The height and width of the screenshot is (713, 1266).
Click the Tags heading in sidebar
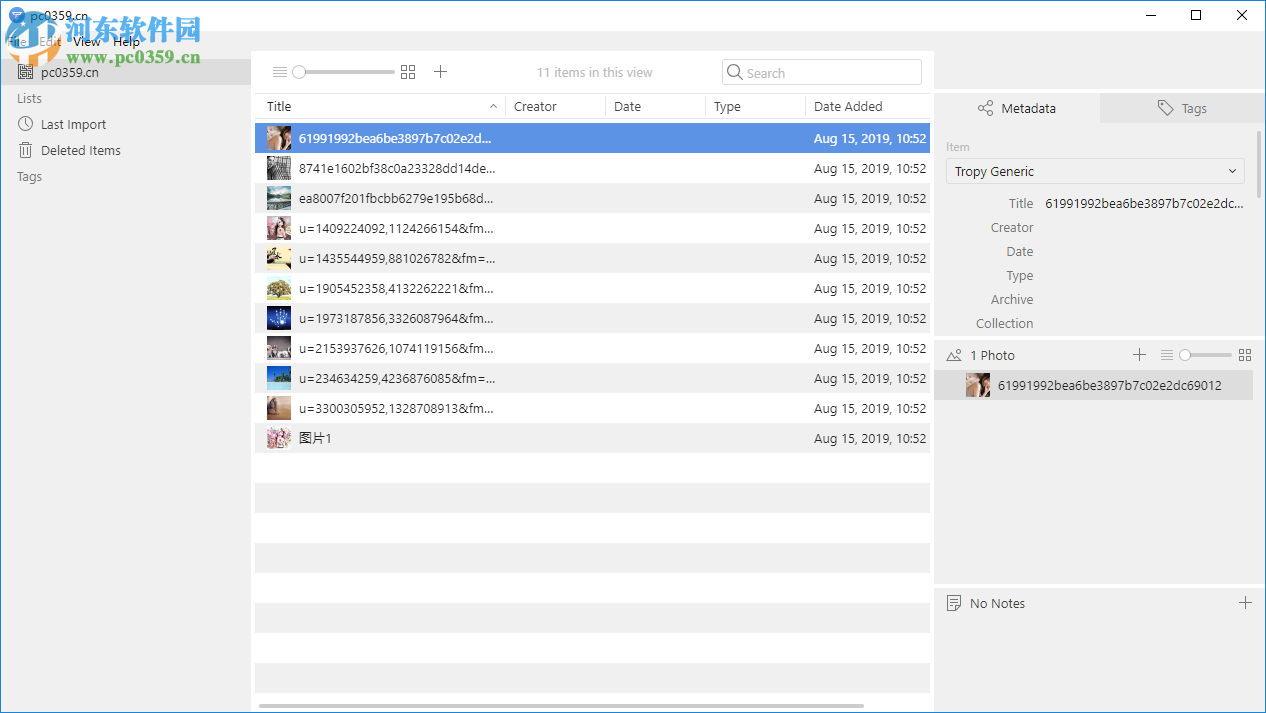[29, 176]
